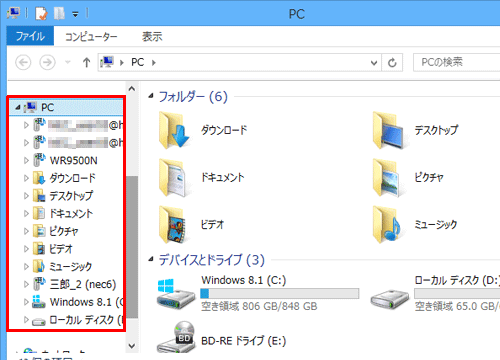Click the PC system icon in title bar
Screen dimensions: 500x360
coord(14,13)
